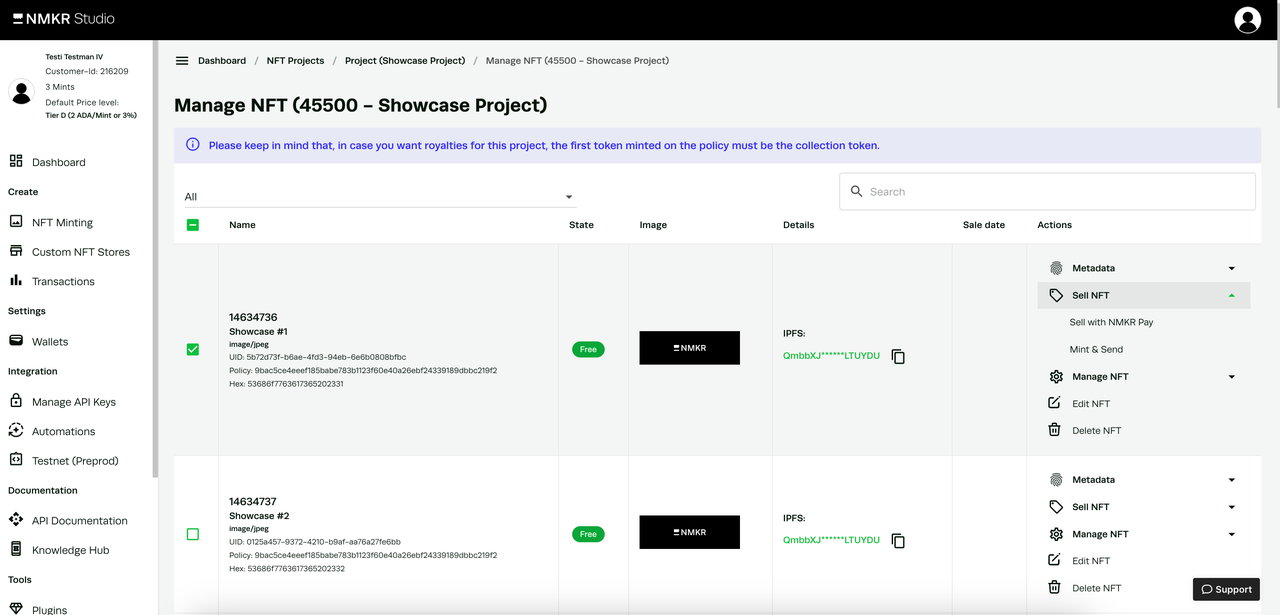Screen dimensions: 1280x615
Task: Click the Free state badge for Showcase #2
Action: tap(588, 534)
